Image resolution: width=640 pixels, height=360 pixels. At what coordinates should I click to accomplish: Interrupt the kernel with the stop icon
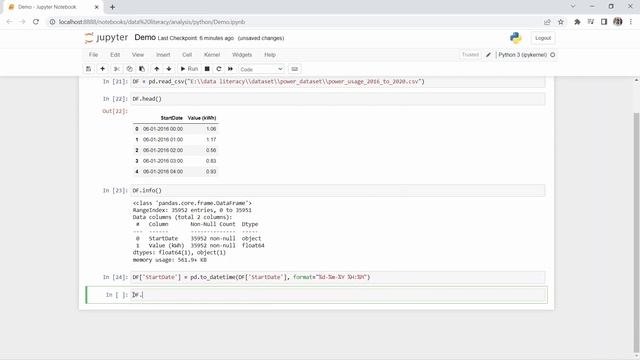tap(207, 69)
